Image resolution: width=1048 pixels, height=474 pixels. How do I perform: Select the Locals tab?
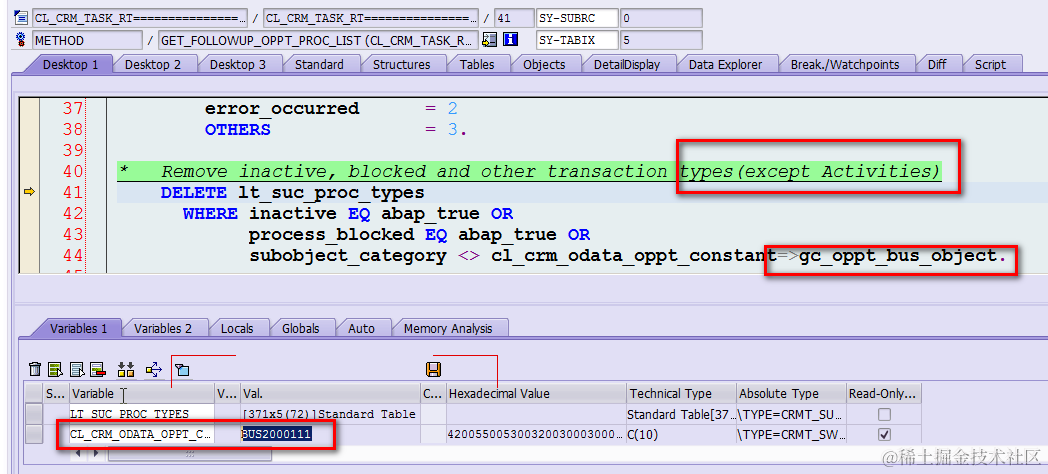[237, 328]
